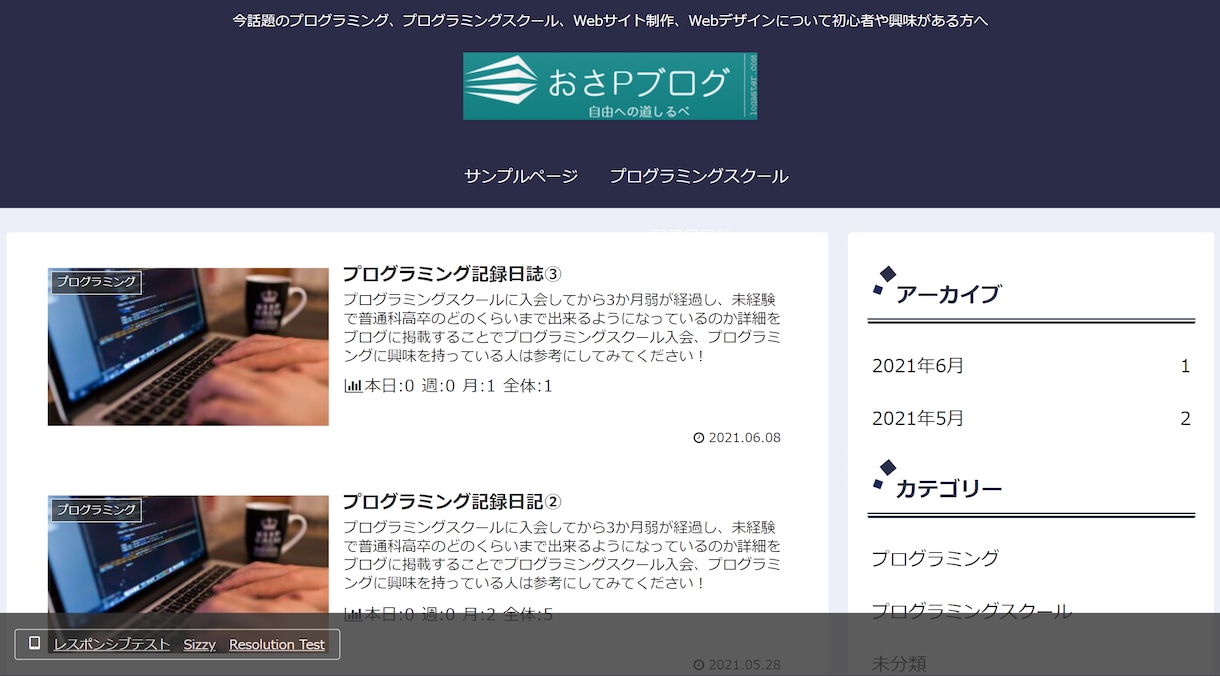This screenshot has height=676, width=1220.
Task: Open article title プログラミング記録日記②
Action: tap(453, 502)
